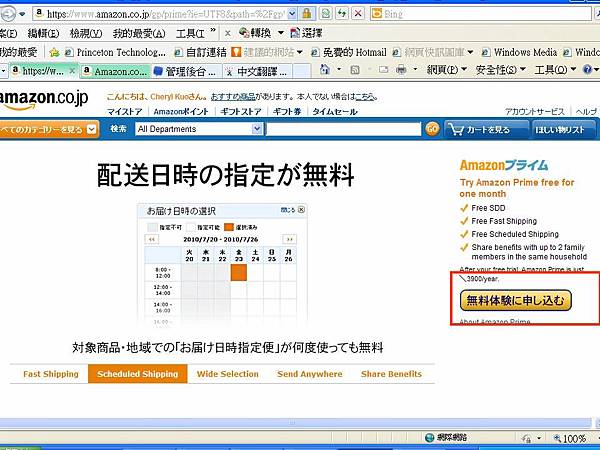Image resolution: width=600 pixels, height=450 pixels.
Task: Open the ギフトストア link
Action: (241, 112)
